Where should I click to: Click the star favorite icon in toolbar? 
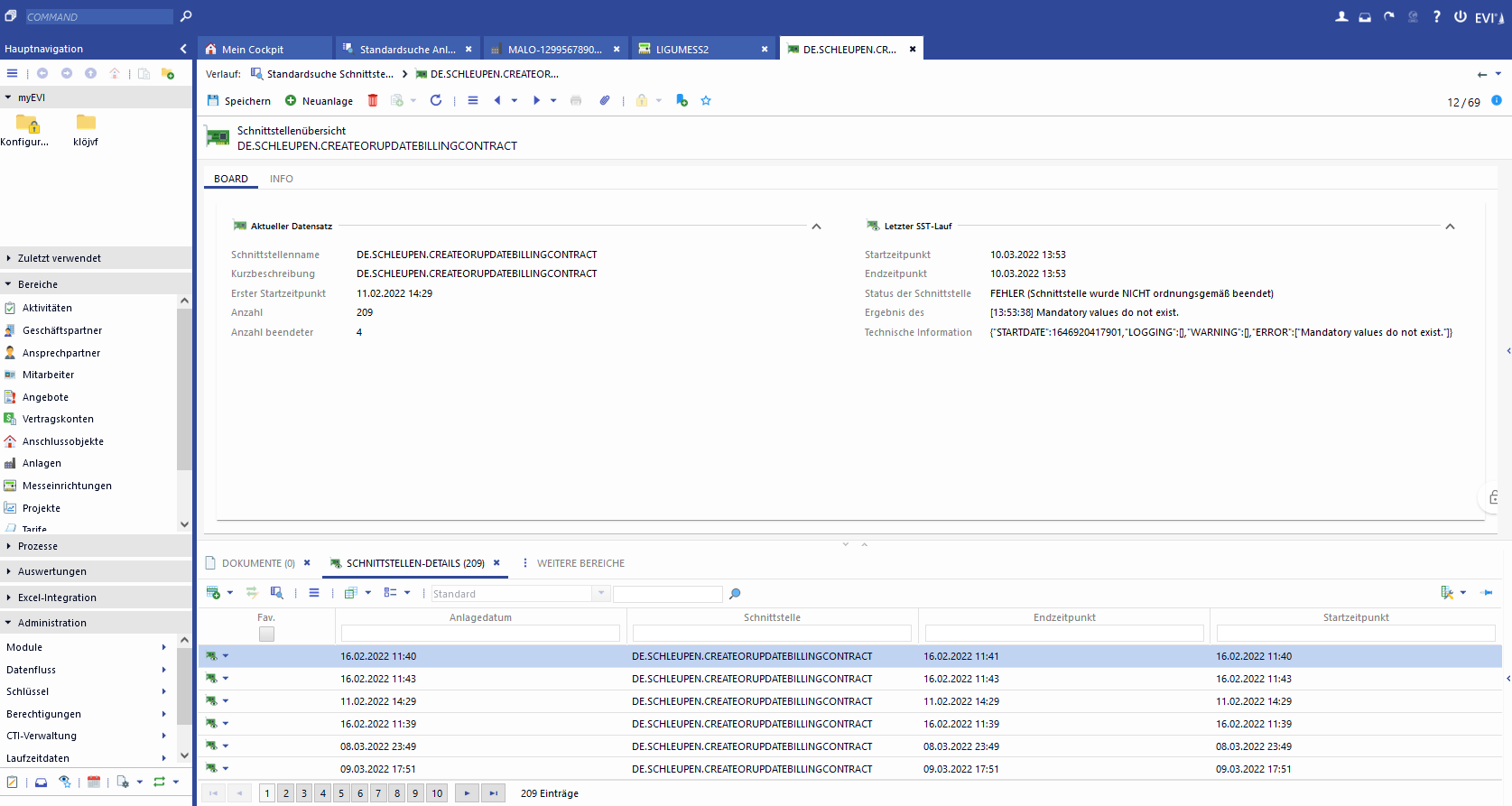tap(706, 100)
